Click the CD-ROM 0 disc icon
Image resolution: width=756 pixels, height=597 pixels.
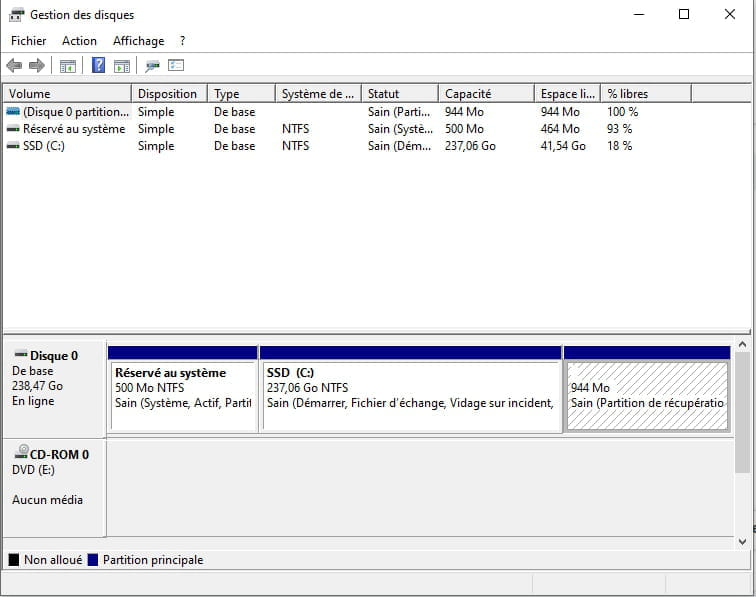point(20,453)
